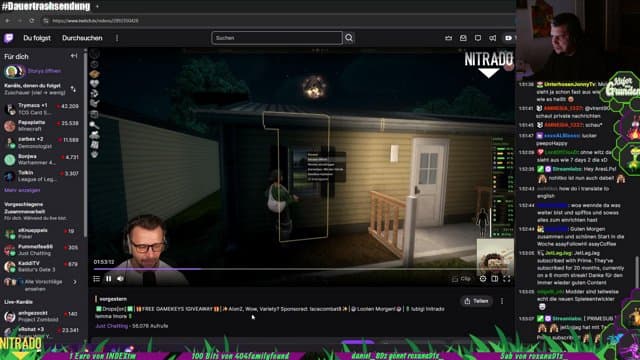Open the 'Durchsuchen' tab
Screen dimensions: 640x360
click(x=82, y=38)
